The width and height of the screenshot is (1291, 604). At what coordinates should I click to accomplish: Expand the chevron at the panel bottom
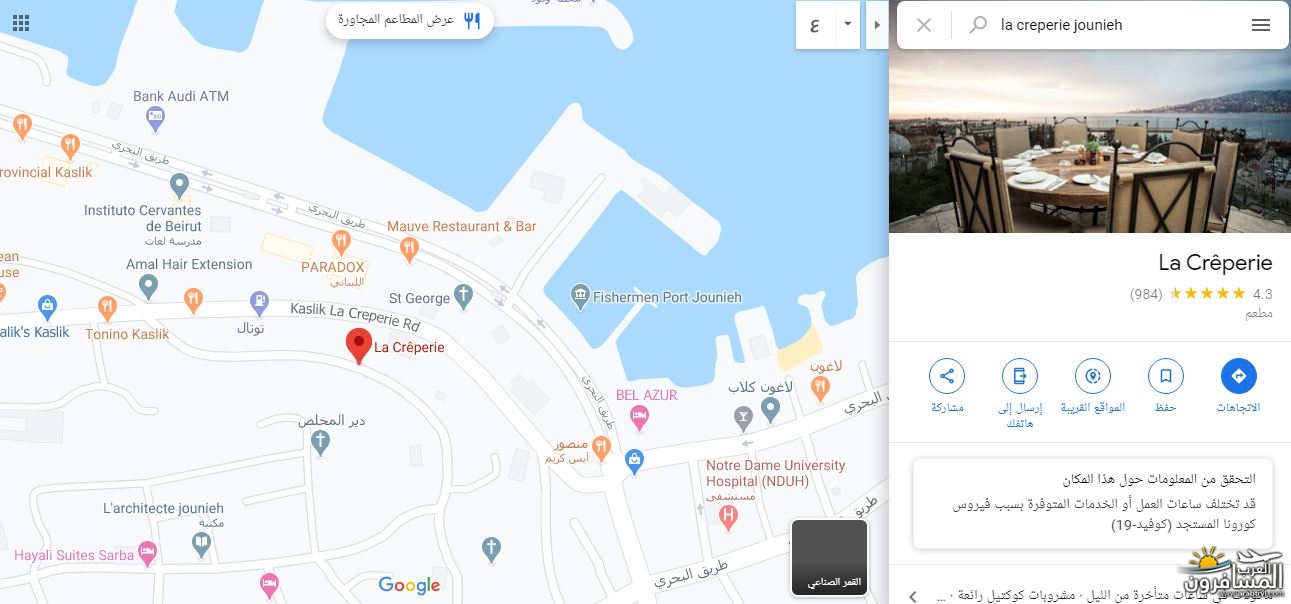[x=912, y=595]
